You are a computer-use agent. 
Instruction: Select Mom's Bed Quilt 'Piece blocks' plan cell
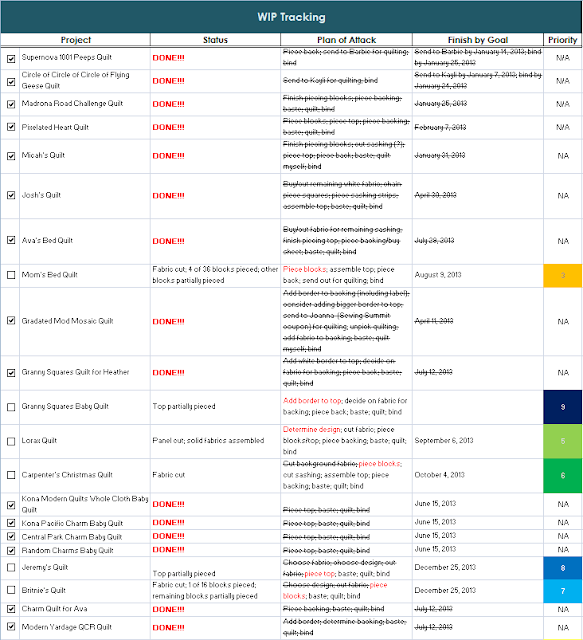point(346,275)
